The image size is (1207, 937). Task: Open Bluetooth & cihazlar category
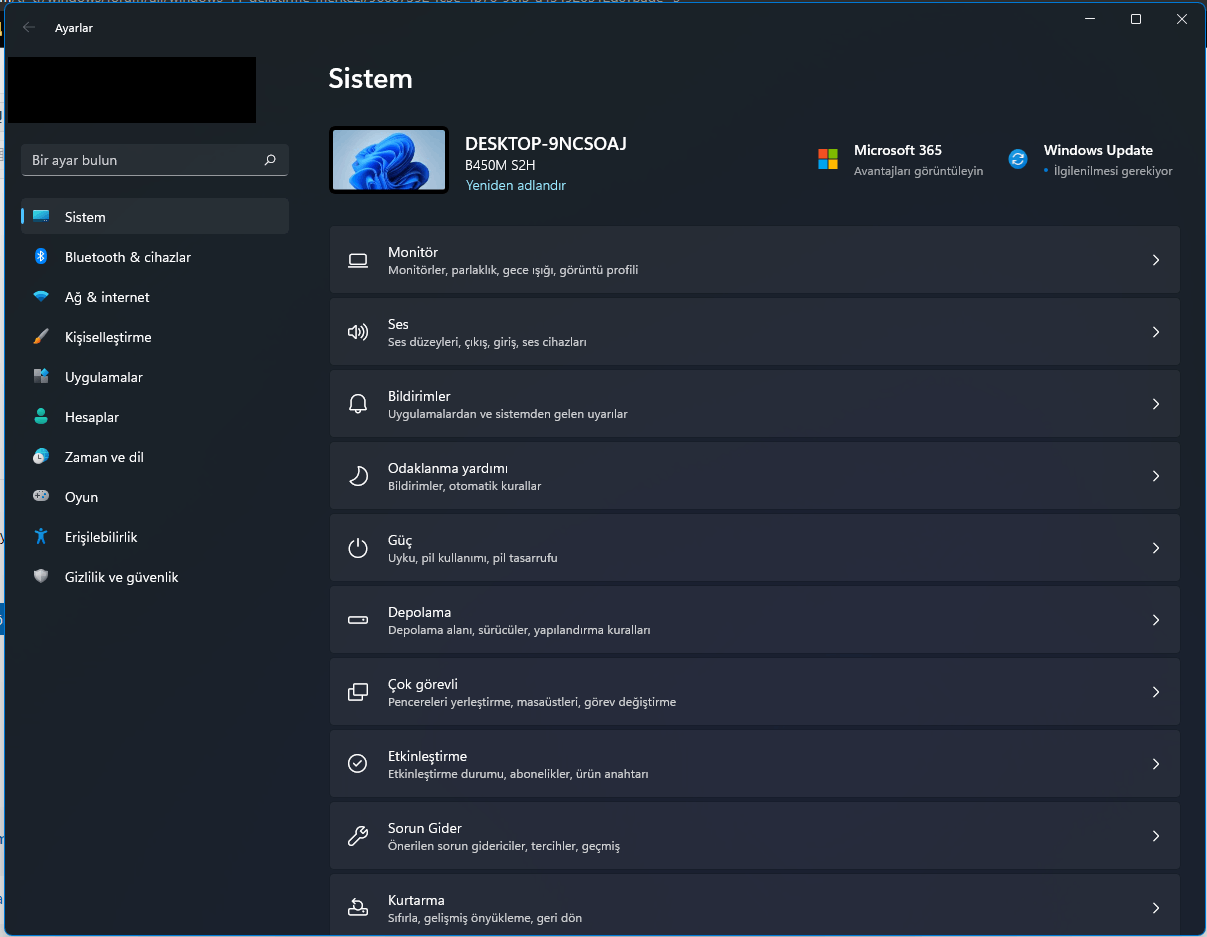[155, 257]
